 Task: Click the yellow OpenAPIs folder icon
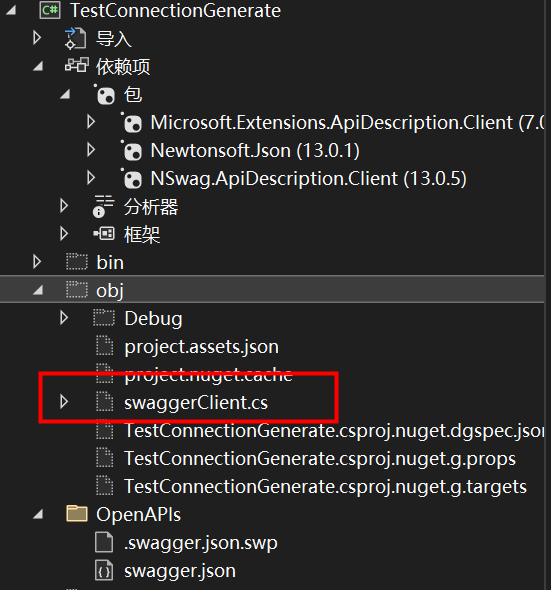(77, 514)
